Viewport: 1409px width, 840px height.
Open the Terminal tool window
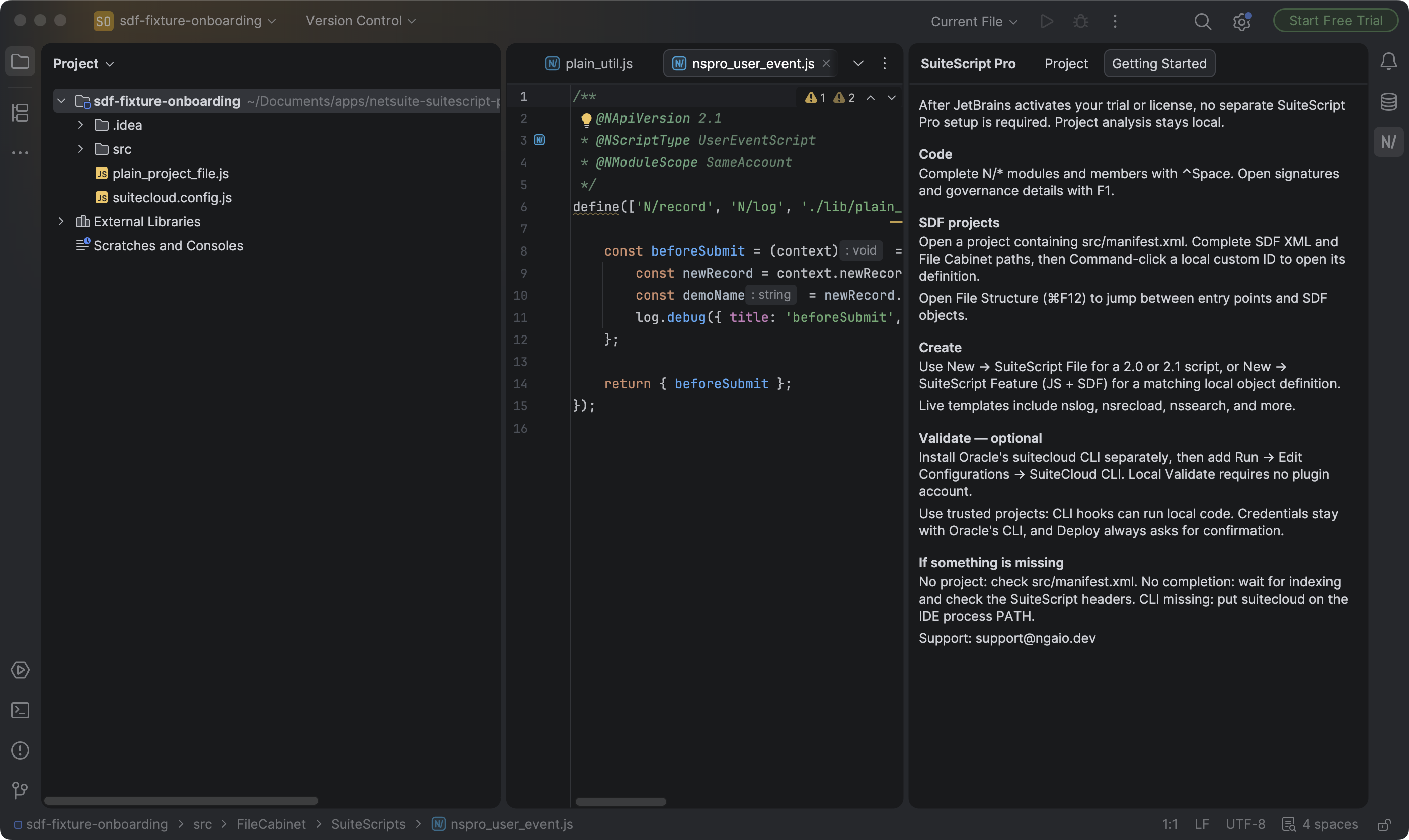point(21,710)
